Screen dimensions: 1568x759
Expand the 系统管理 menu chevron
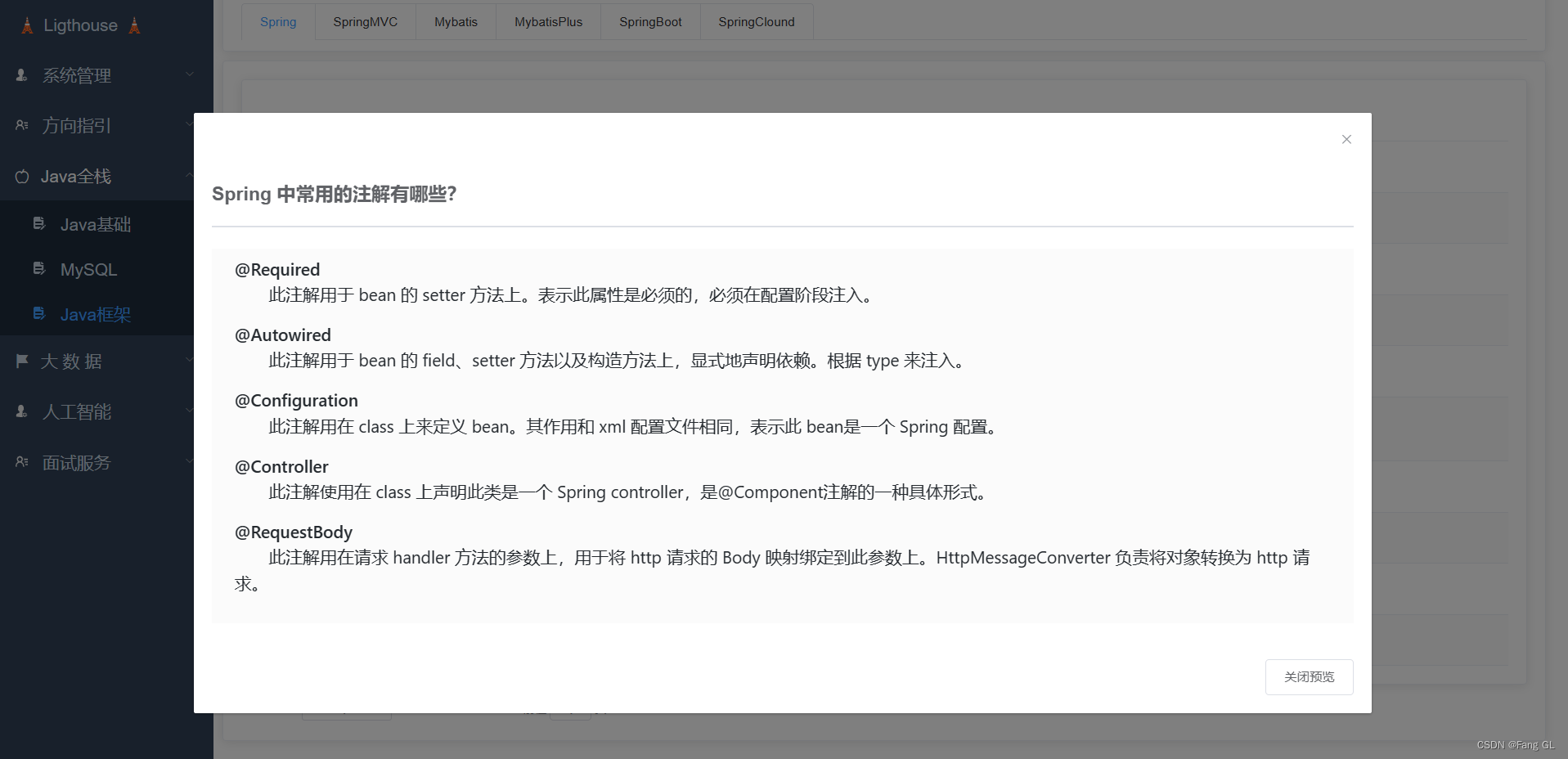click(190, 74)
